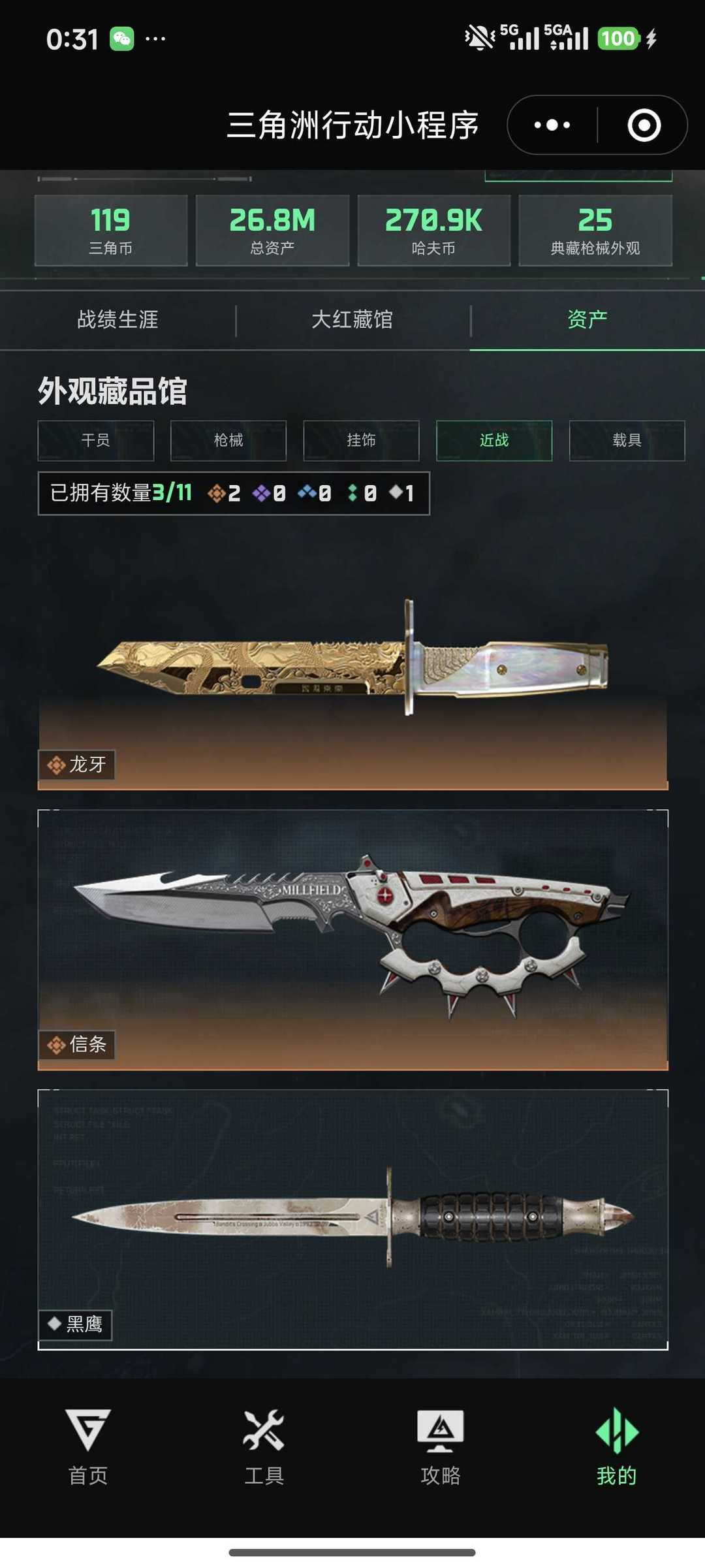Open the mini program three-dot menu
Screen dimensions: 705x1568
point(552,125)
